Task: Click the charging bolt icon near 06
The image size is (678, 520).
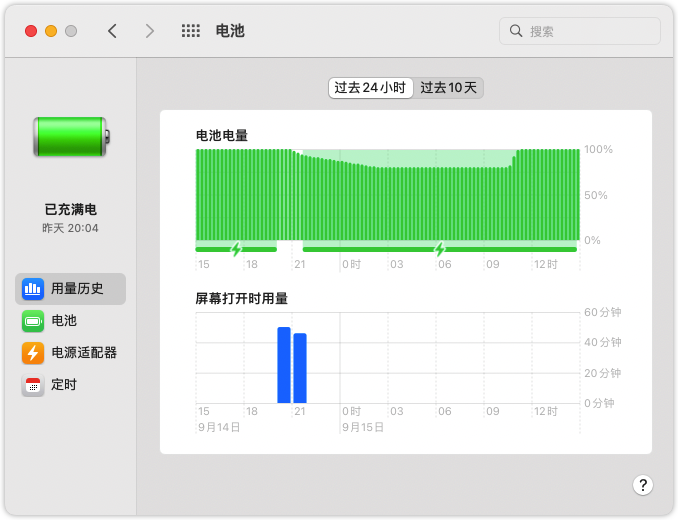Action: [440, 248]
